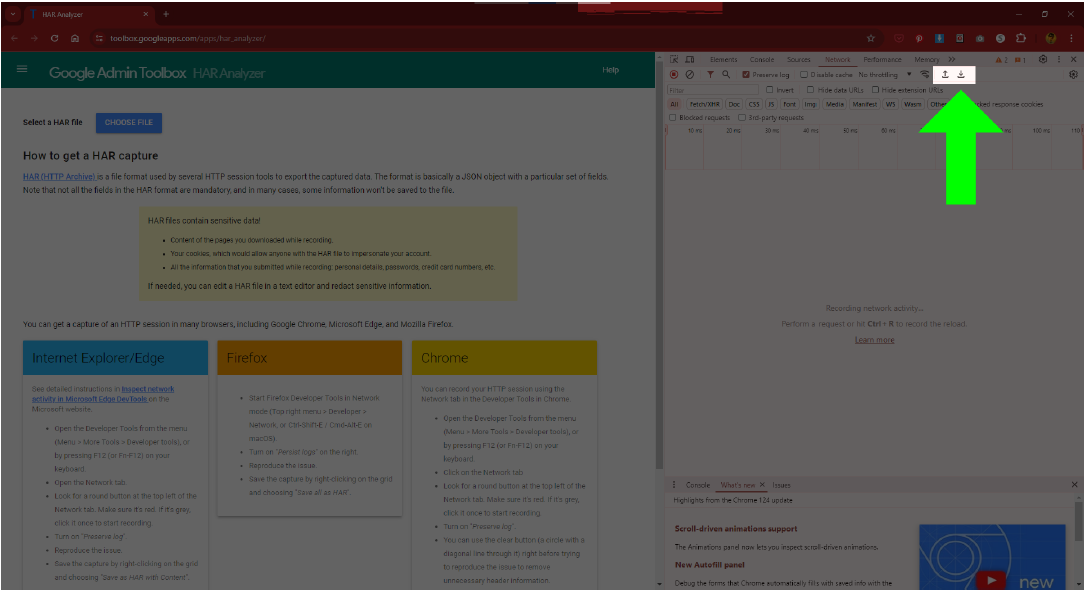Open the Issues drawer tab
Image resolution: width=1087 pixels, height=593 pixels.
coord(781,485)
